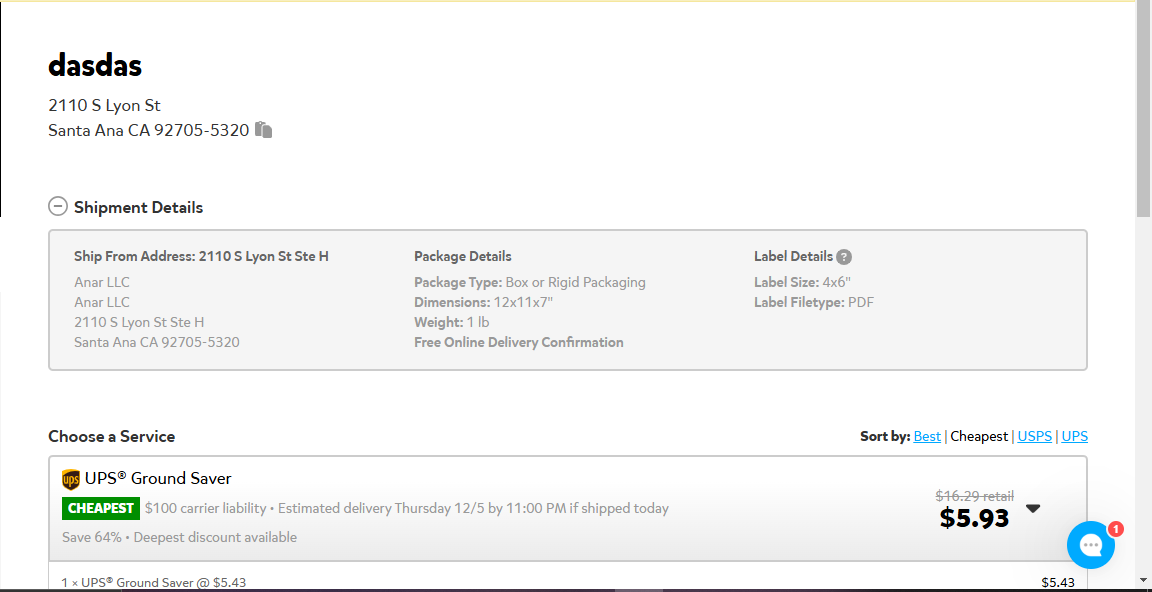Click the Ship From Address heading

point(201,256)
